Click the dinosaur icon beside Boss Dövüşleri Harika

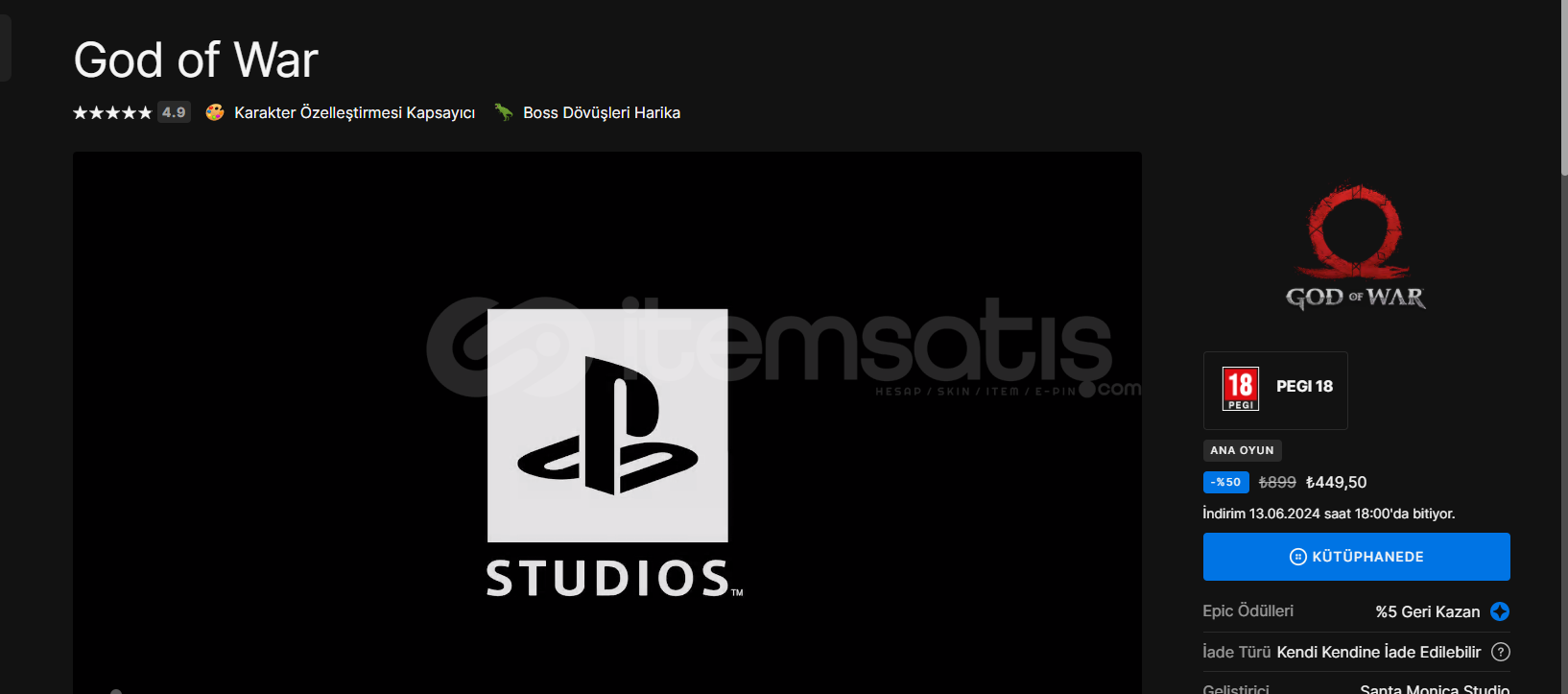pos(504,112)
